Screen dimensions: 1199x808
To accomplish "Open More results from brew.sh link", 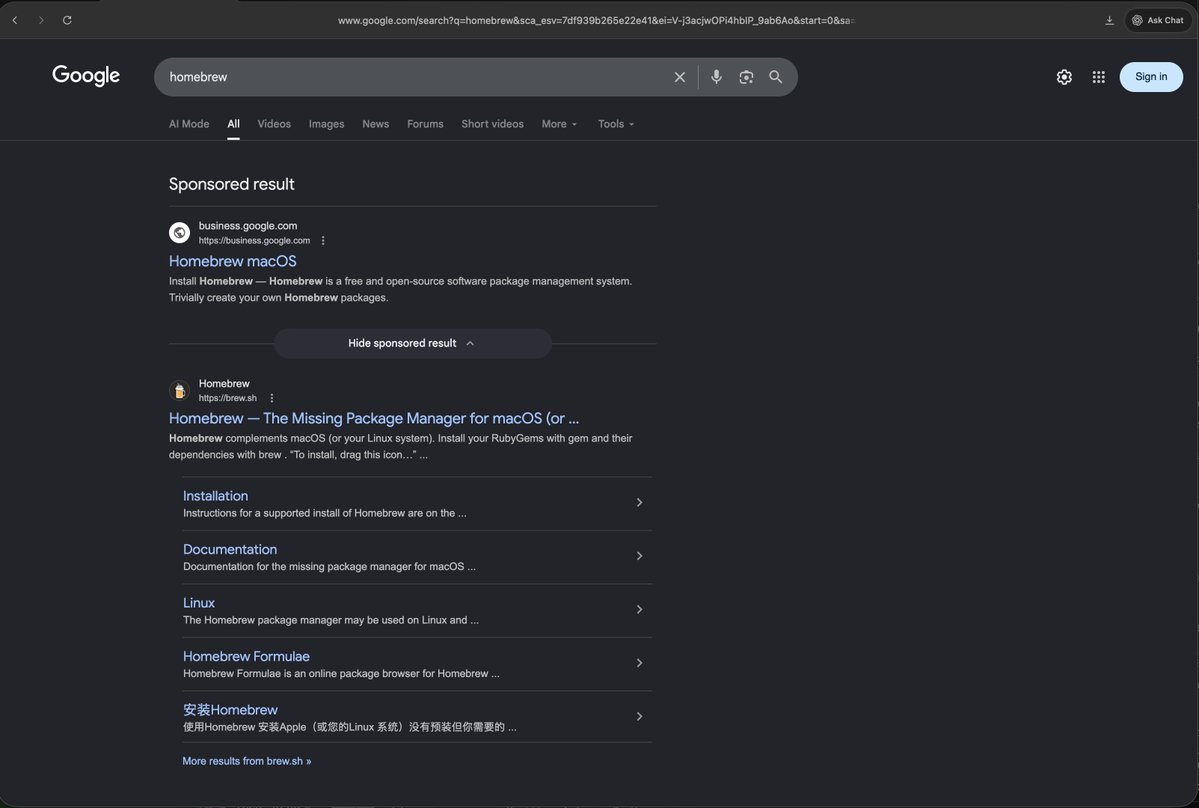I will pyautogui.click(x=247, y=761).
